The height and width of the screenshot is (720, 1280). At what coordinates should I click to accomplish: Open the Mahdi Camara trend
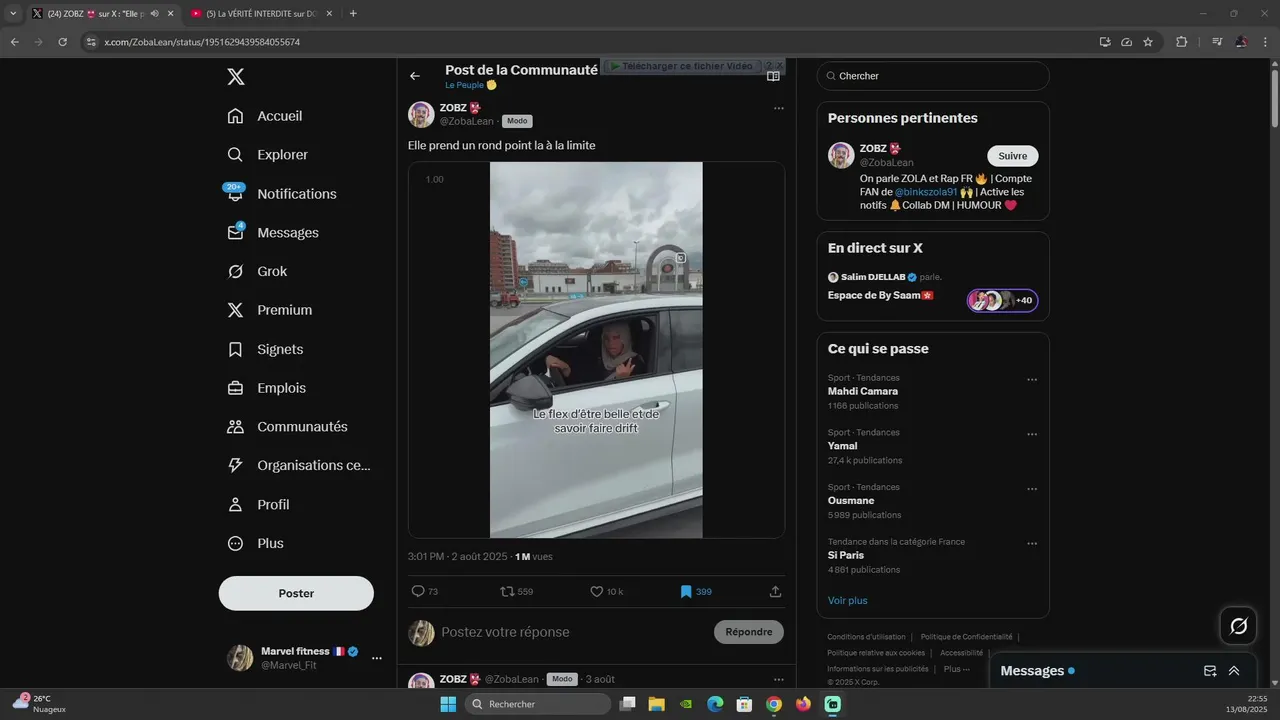tap(863, 391)
